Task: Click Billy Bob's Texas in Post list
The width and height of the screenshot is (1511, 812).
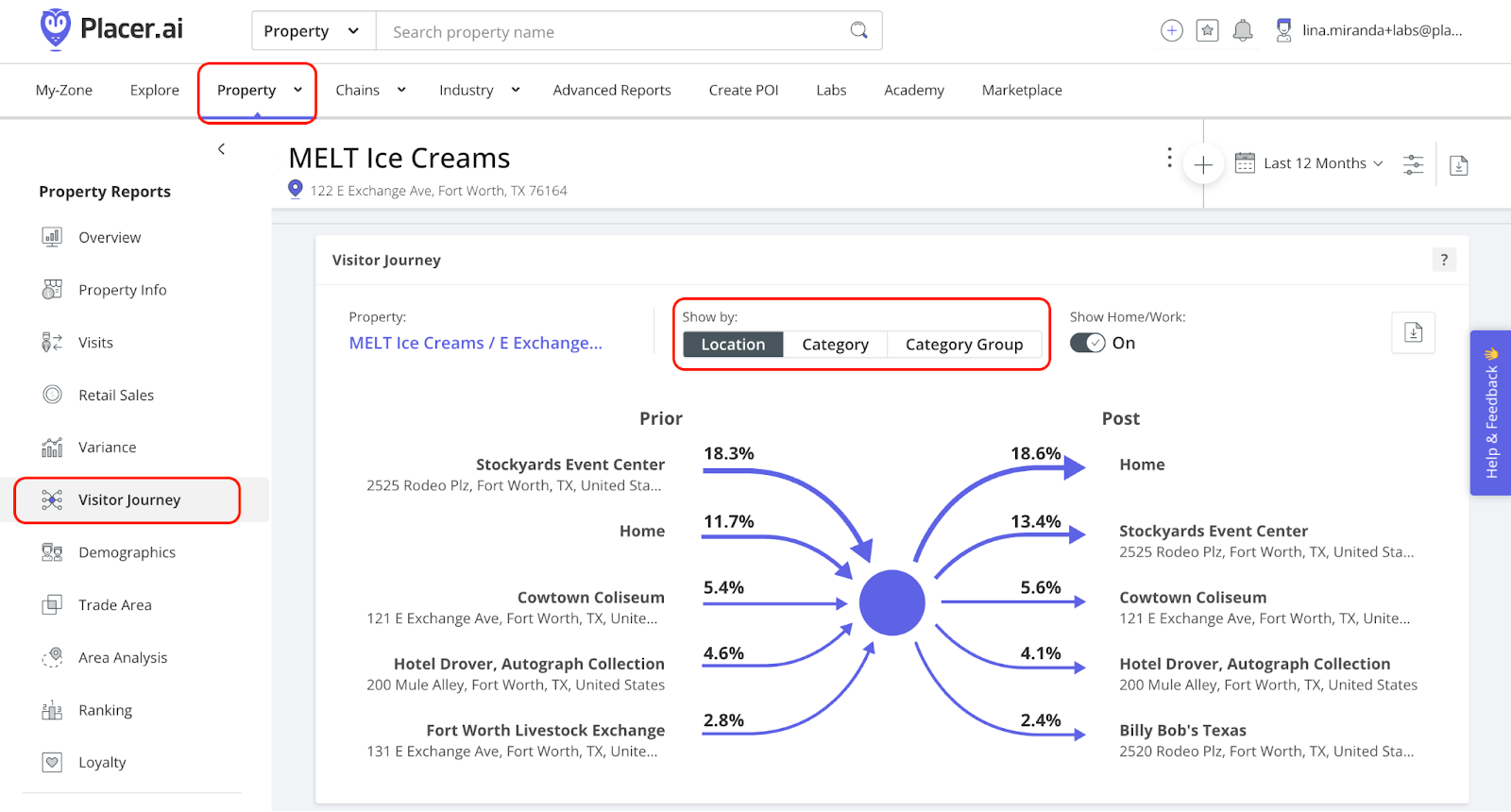Action: (1182, 730)
